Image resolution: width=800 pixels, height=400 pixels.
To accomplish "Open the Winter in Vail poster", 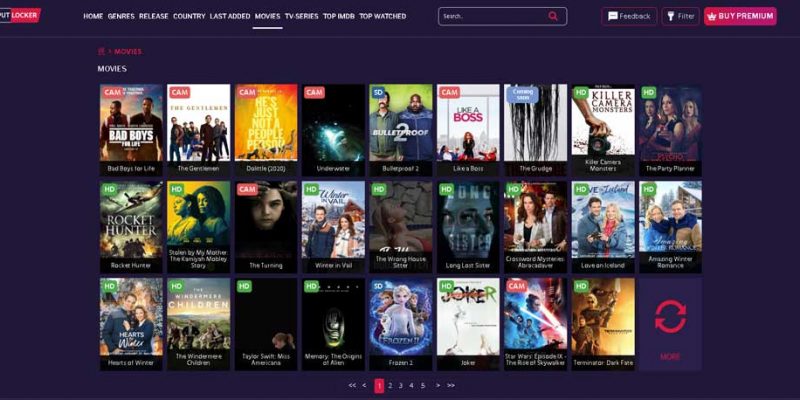I will point(333,227).
